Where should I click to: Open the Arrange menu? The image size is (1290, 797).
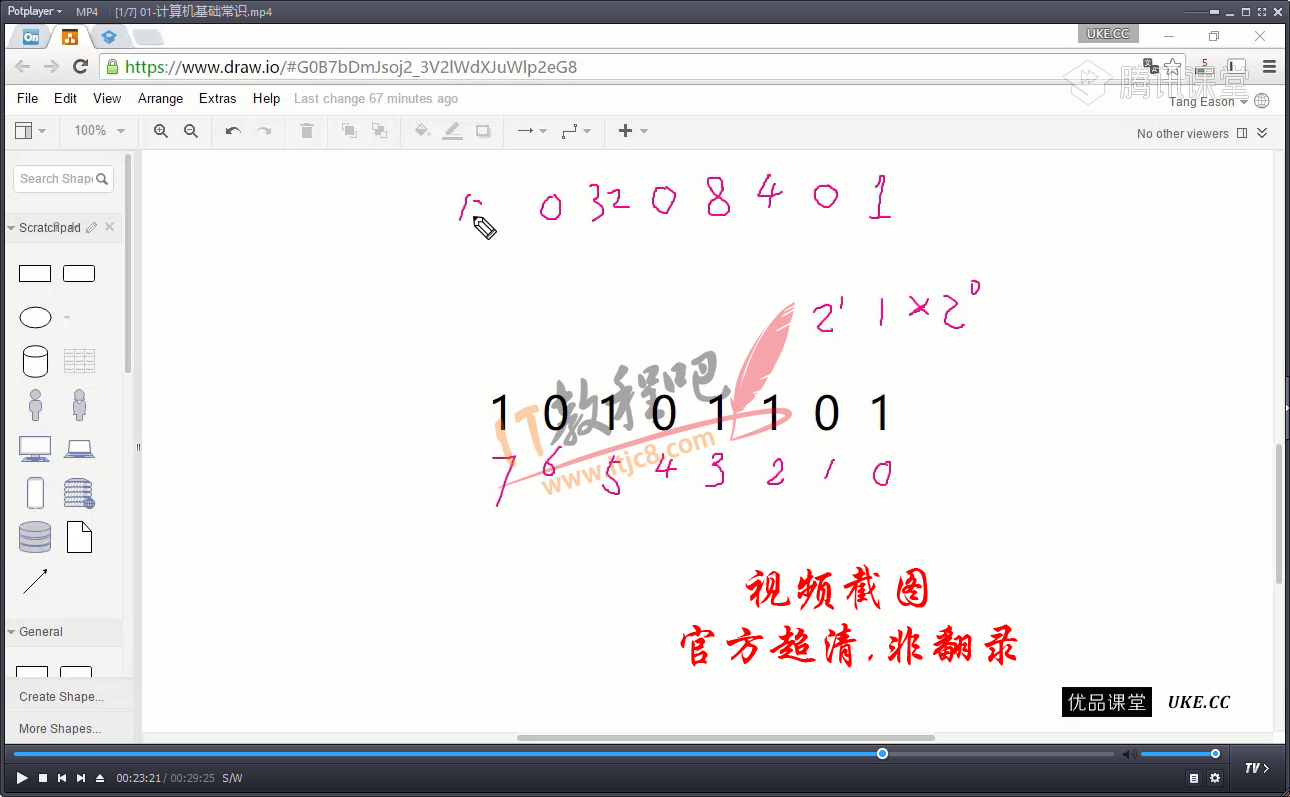160,98
